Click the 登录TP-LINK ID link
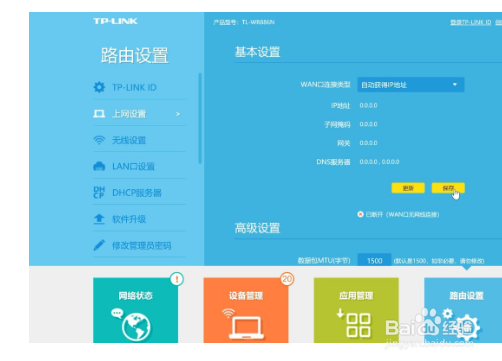Screen dimensions: 502x361 (x=471, y=22)
